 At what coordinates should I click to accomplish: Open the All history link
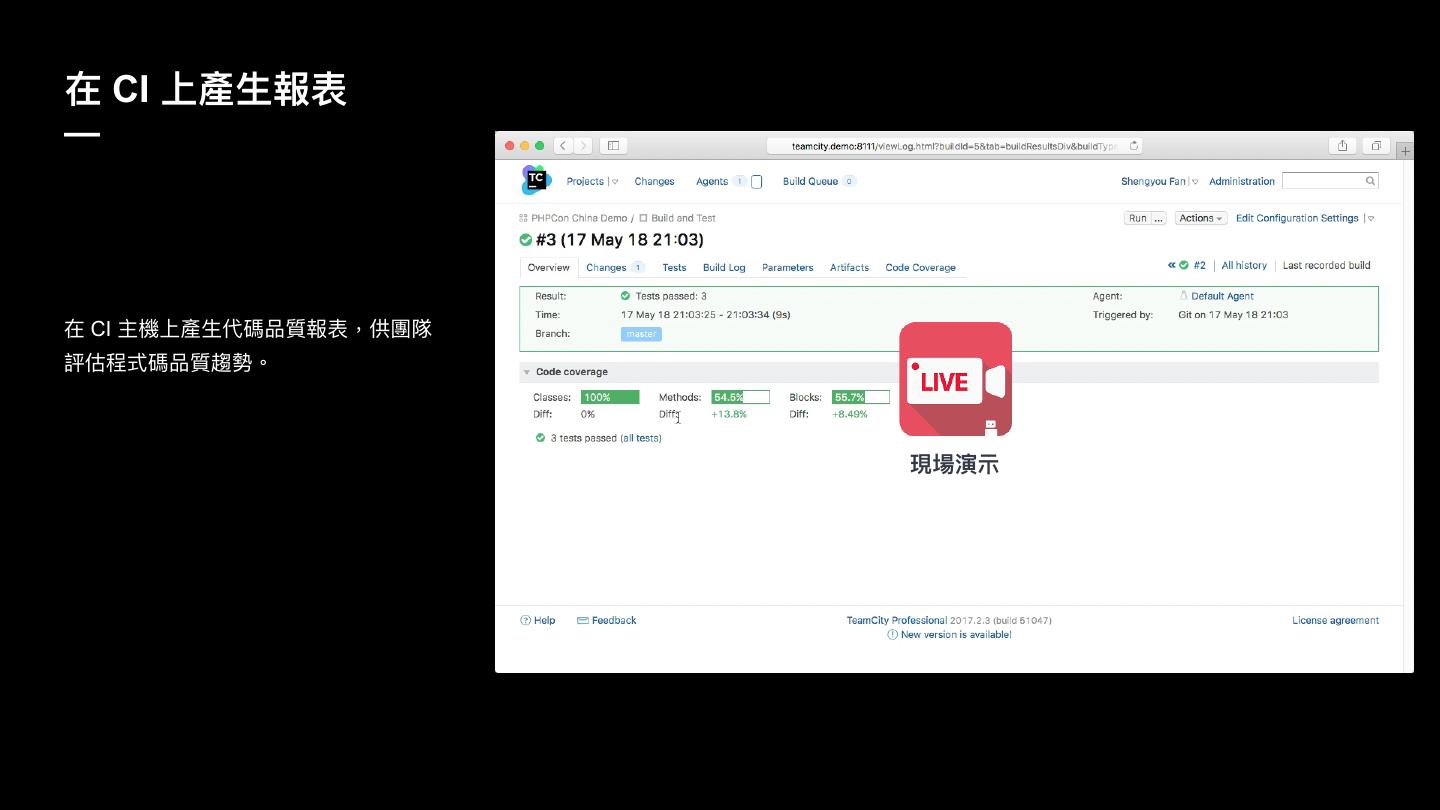tap(1244, 266)
